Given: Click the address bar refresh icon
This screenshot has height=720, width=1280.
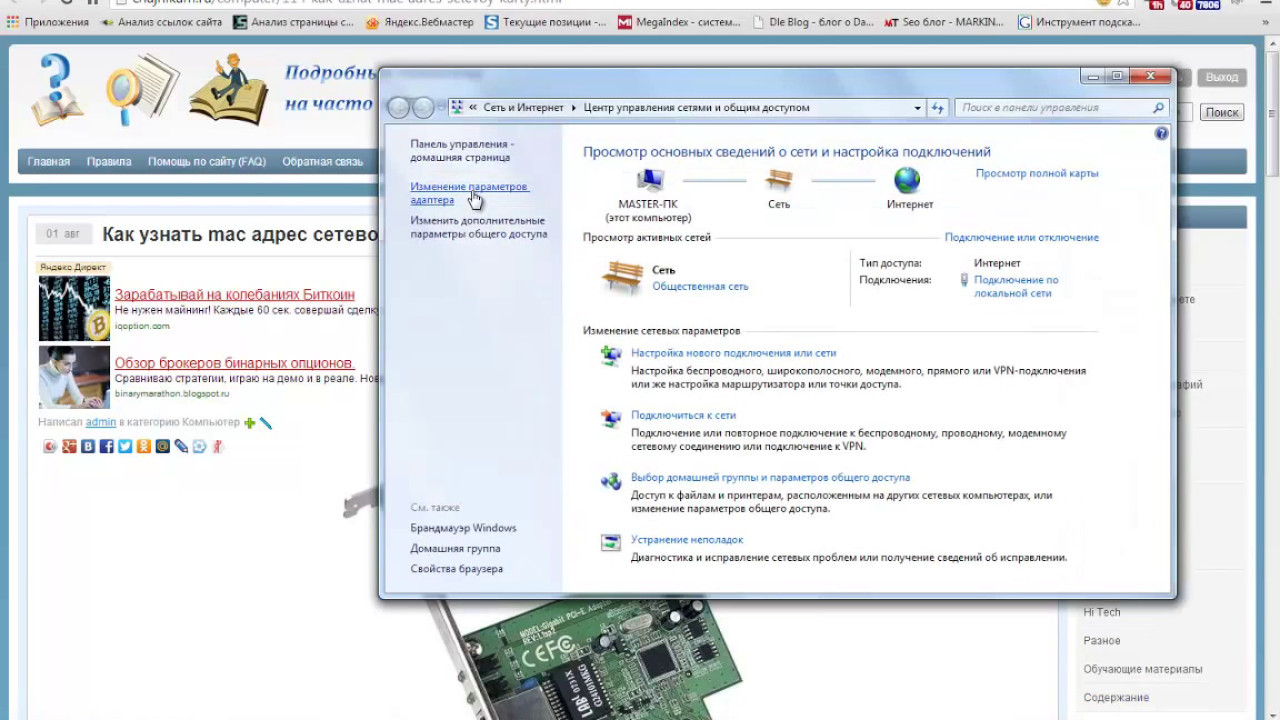Looking at the screenshot, I should point(937,107).
